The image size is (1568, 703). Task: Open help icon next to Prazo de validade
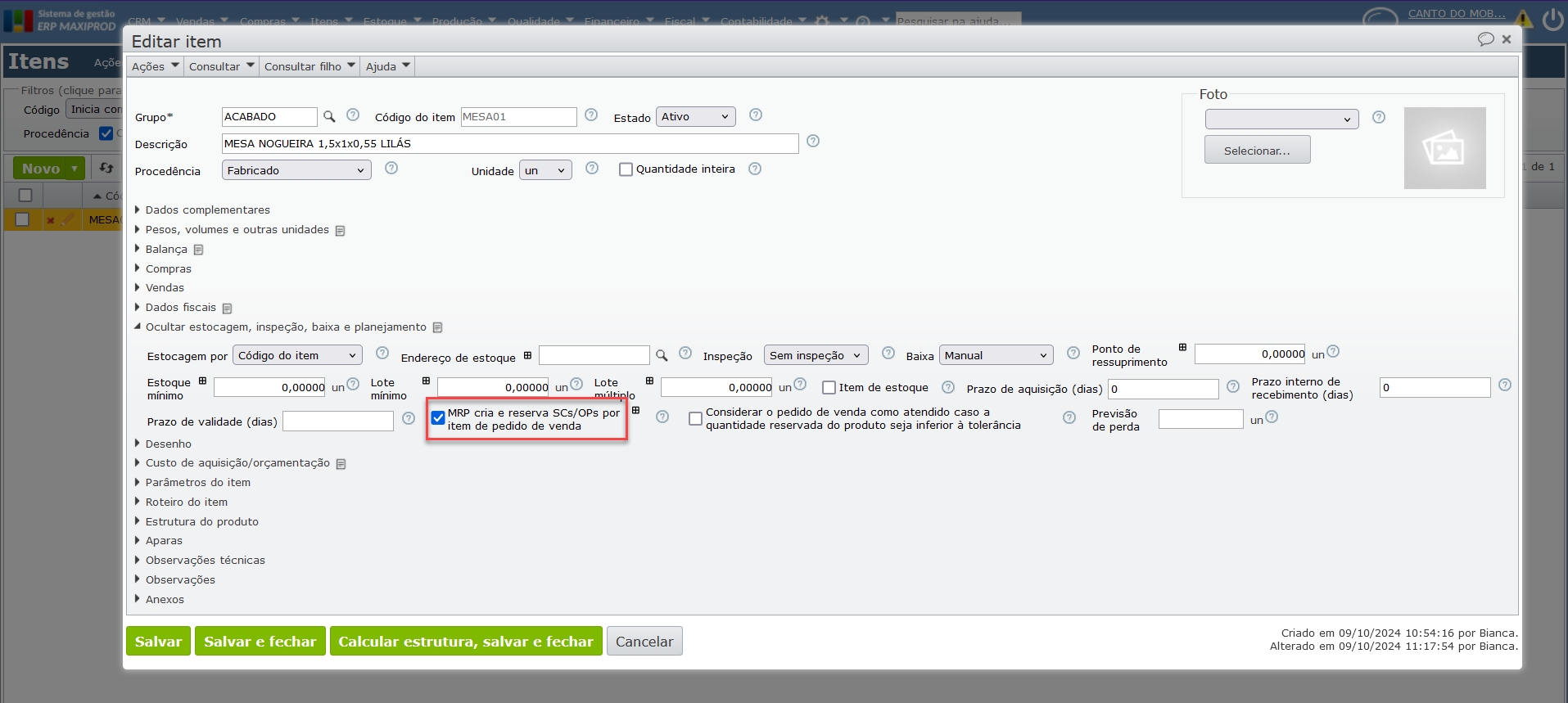point(409,418)
